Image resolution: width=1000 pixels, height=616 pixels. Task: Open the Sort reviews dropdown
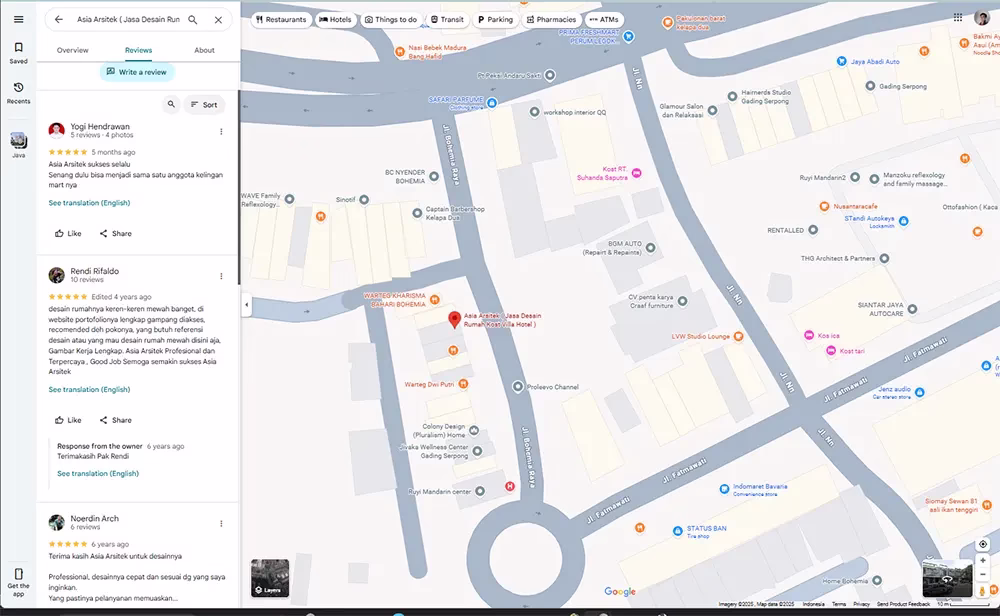coord(204,104)
